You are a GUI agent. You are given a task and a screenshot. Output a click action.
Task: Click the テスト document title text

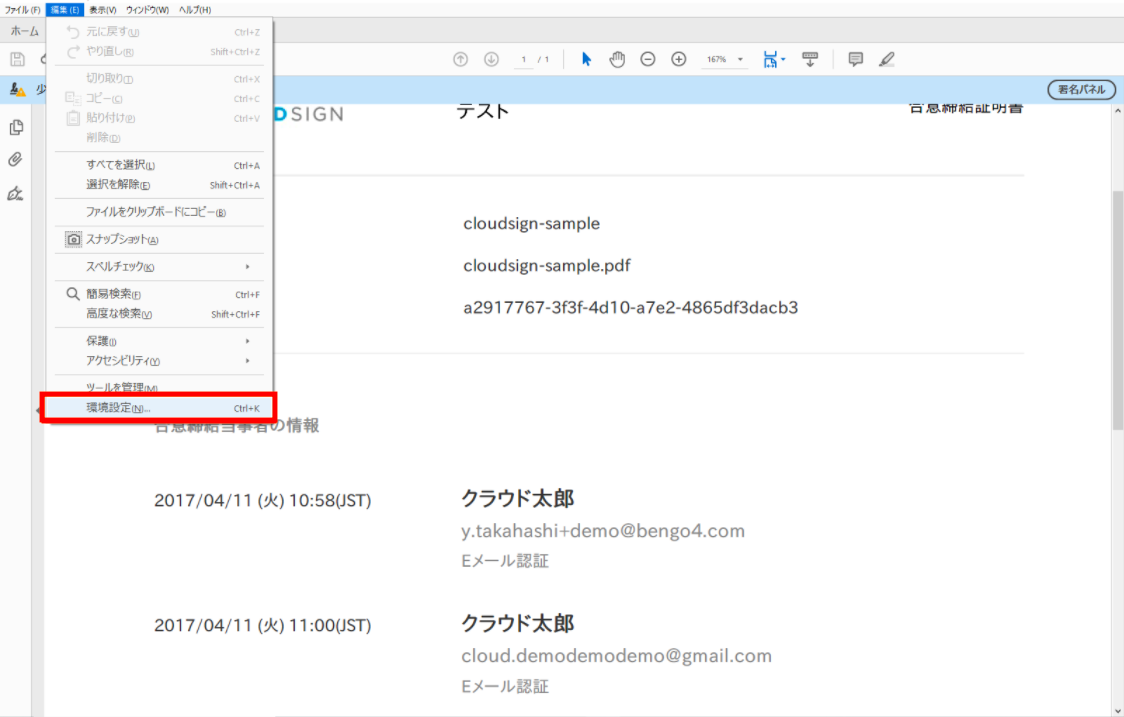pyautogui.click(x=482, y=111)
